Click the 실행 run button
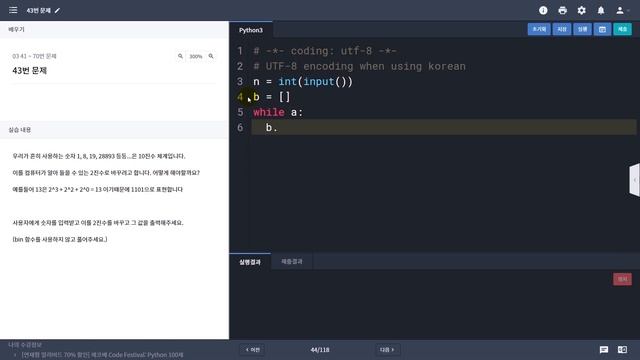Viewport: 640px width, 360px height. click(582, 29)
